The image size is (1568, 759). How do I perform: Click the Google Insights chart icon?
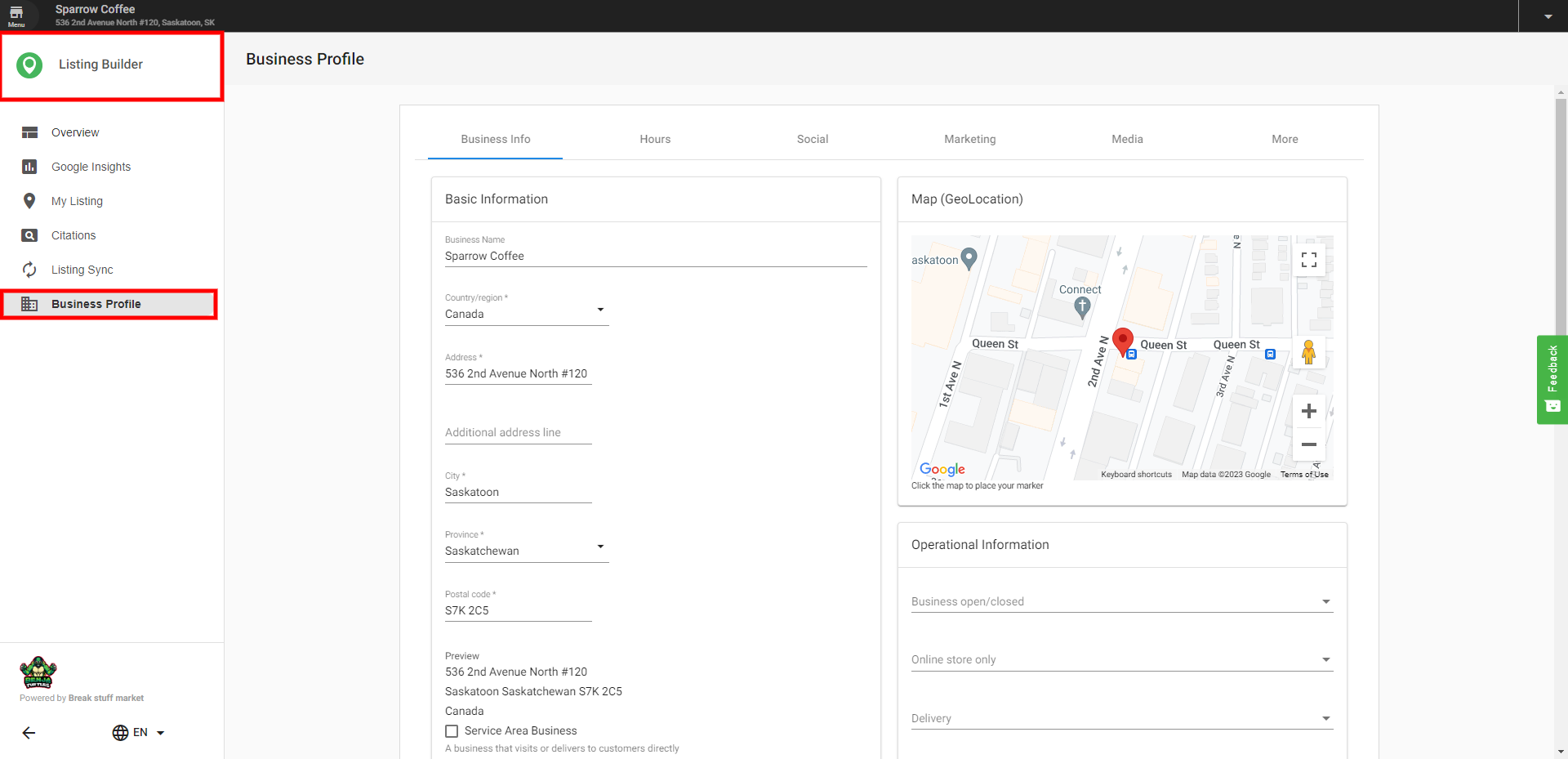coord(29,167)
